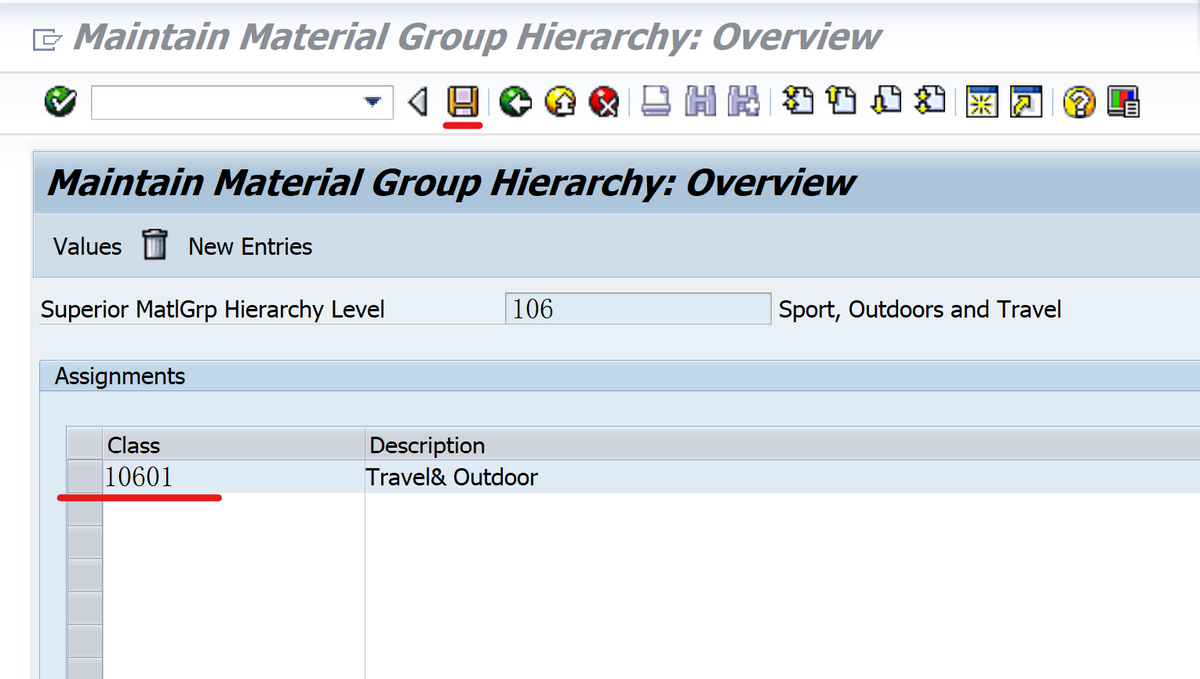The image size is (1200, 679).
Task: Click the Assignments group title
Action: pos(120,376)
